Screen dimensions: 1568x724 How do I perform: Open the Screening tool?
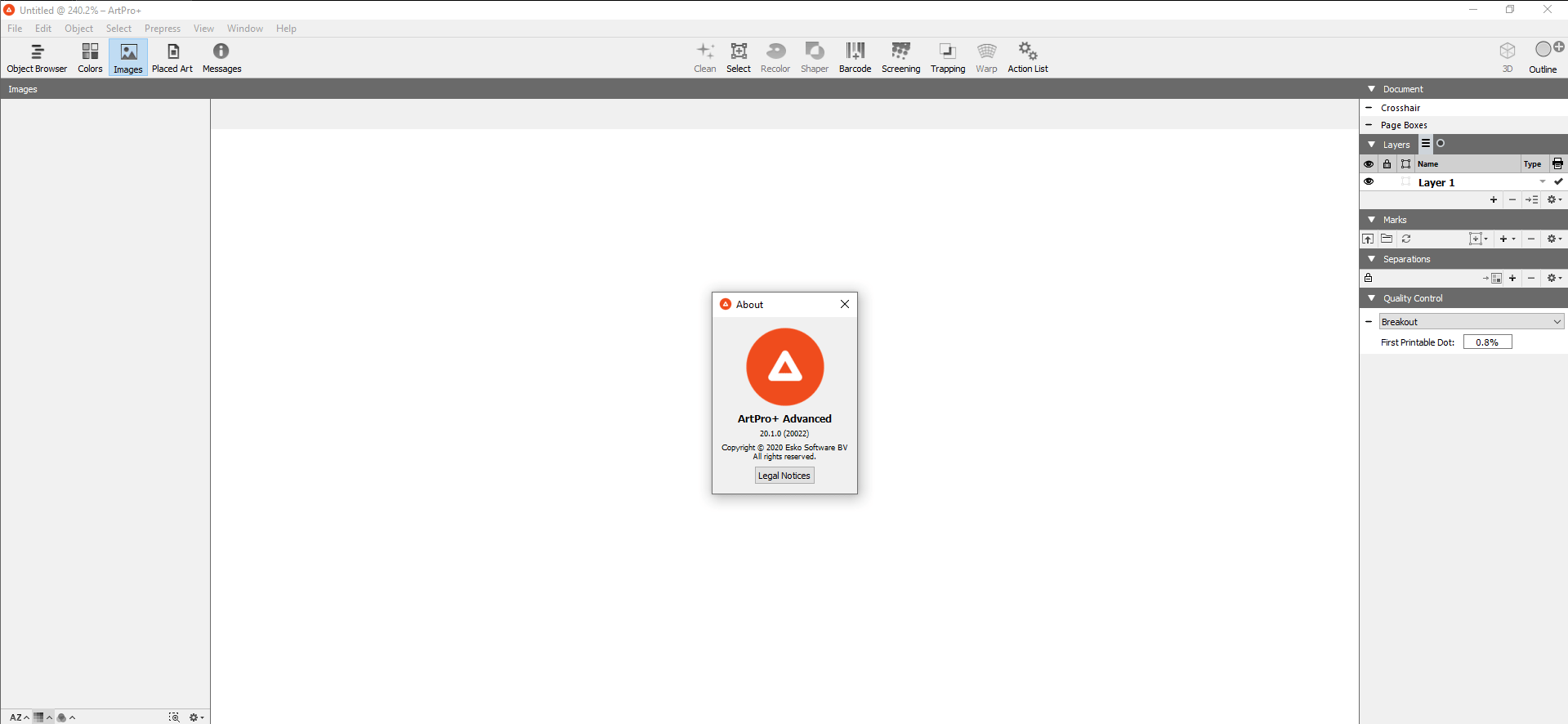(901, 58)
